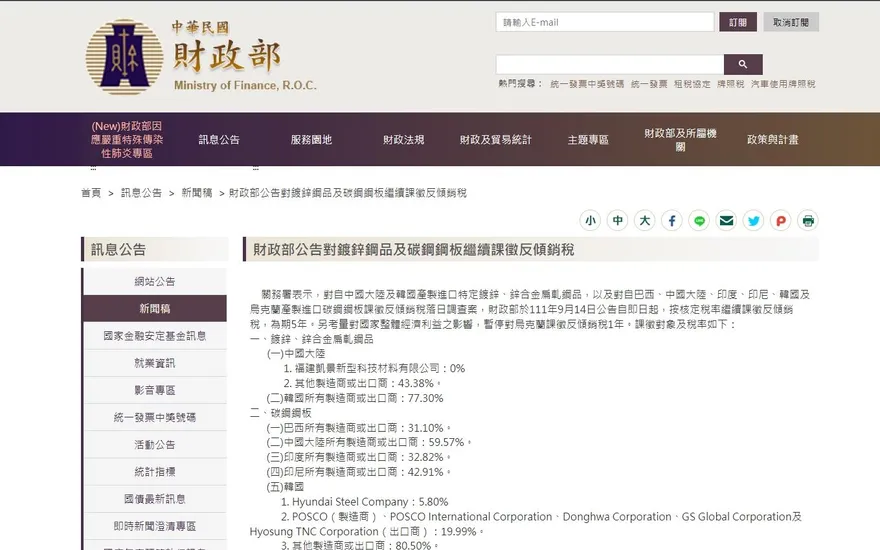Click the 訂閱 subscribe button
Viewport: 880px width, 550px height.
[x=738, y=22]
